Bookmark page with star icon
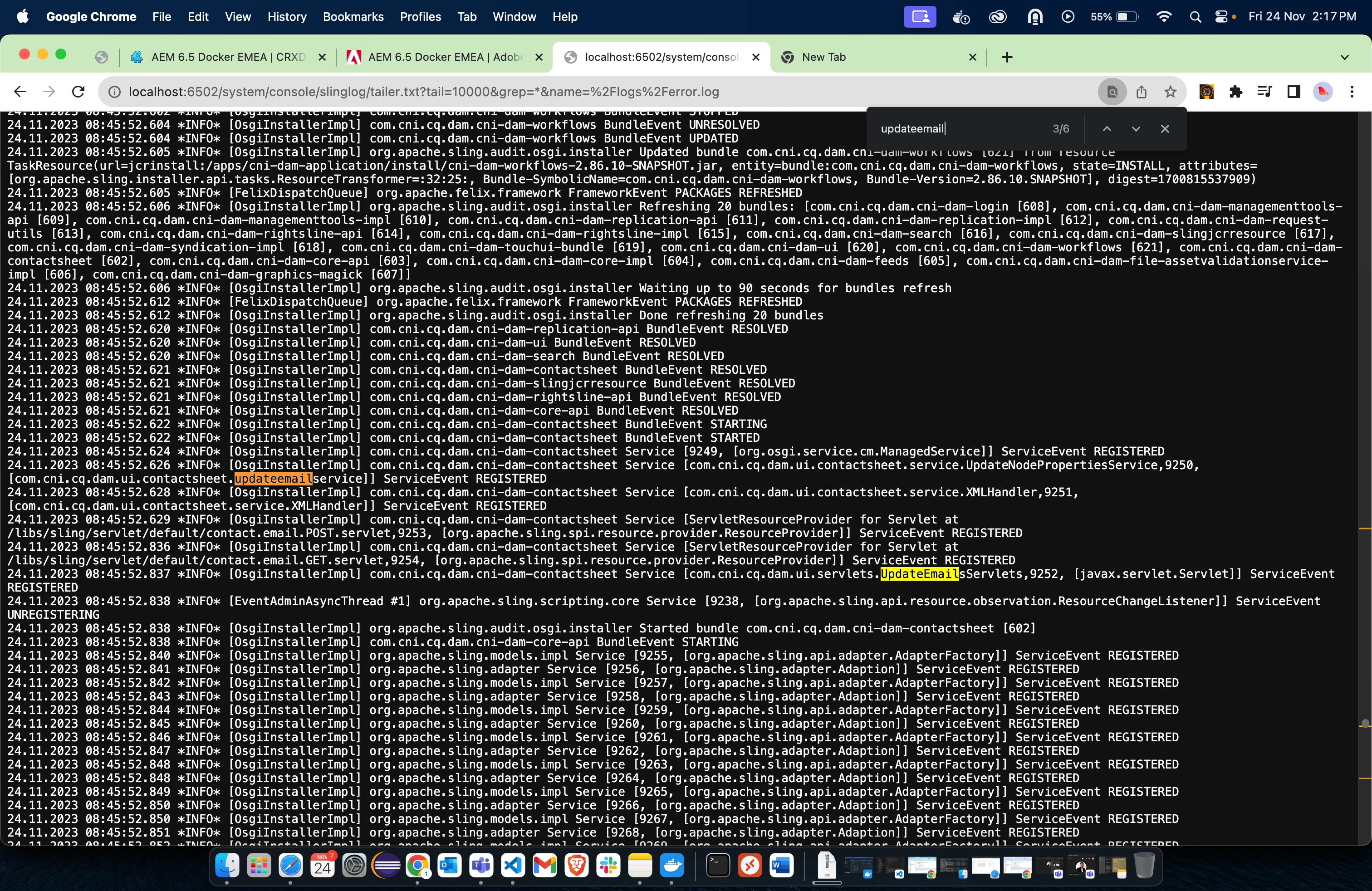The height and width of the screenshot is (891, 1372). 1170,92
